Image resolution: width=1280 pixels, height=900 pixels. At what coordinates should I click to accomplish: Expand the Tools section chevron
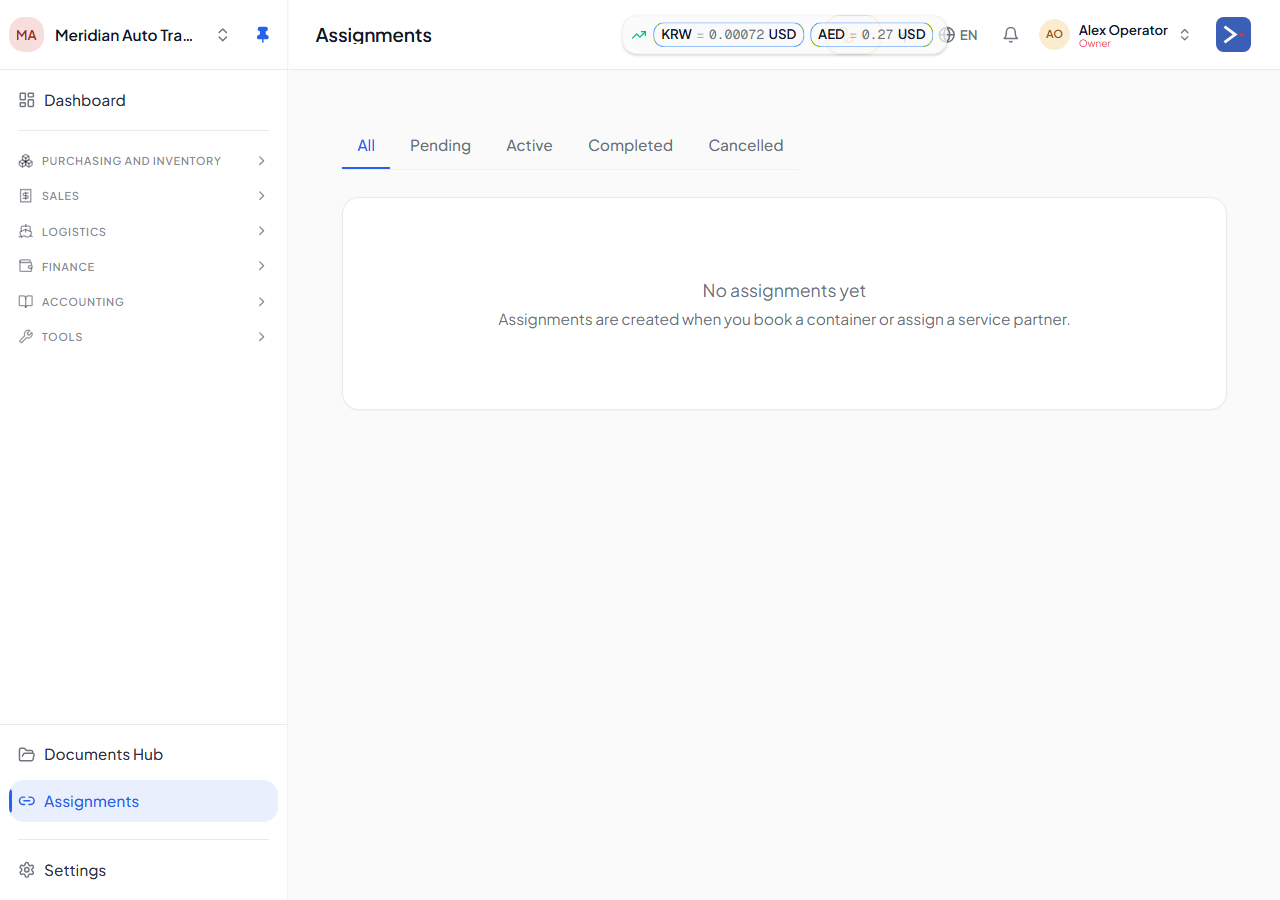(x=261, y=336)
